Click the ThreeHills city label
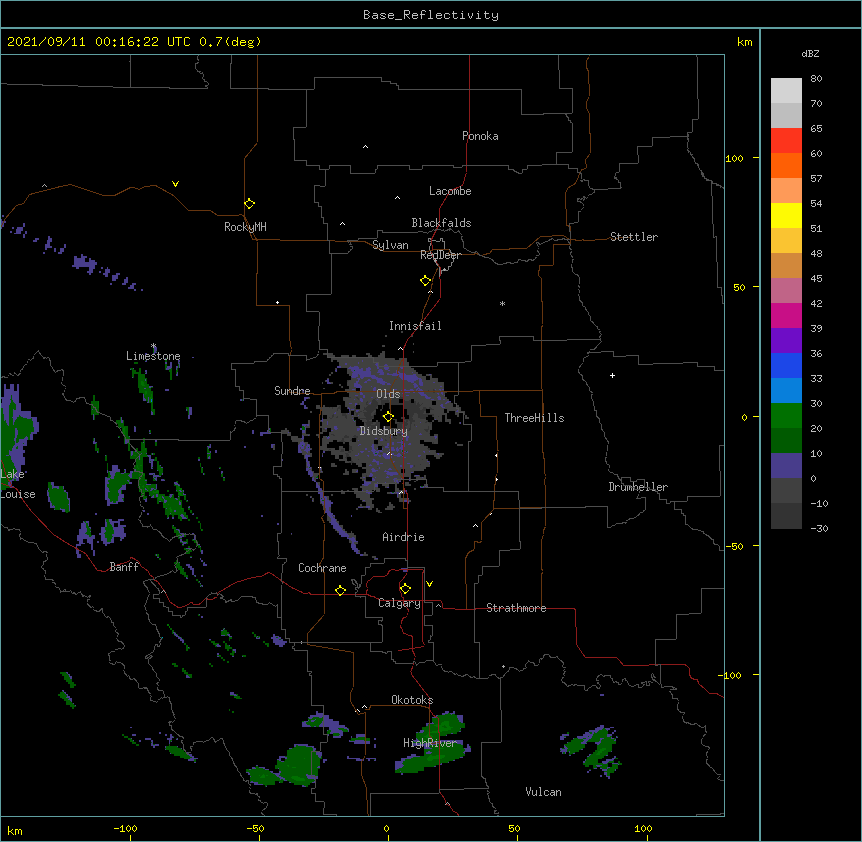The height and width of the screenshot is (842, 862). (534, 418)
